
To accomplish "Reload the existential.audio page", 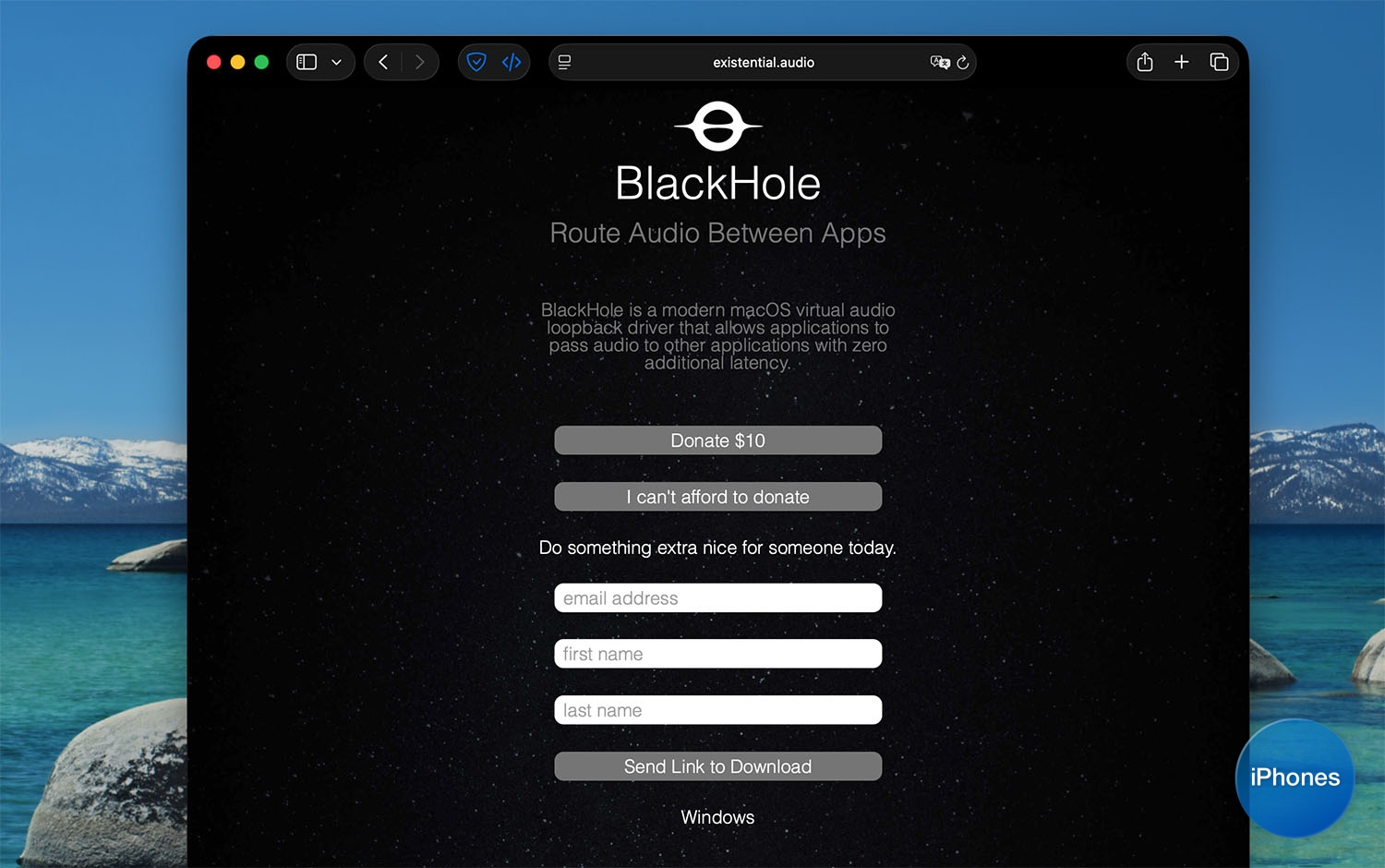I will (962, 62).
